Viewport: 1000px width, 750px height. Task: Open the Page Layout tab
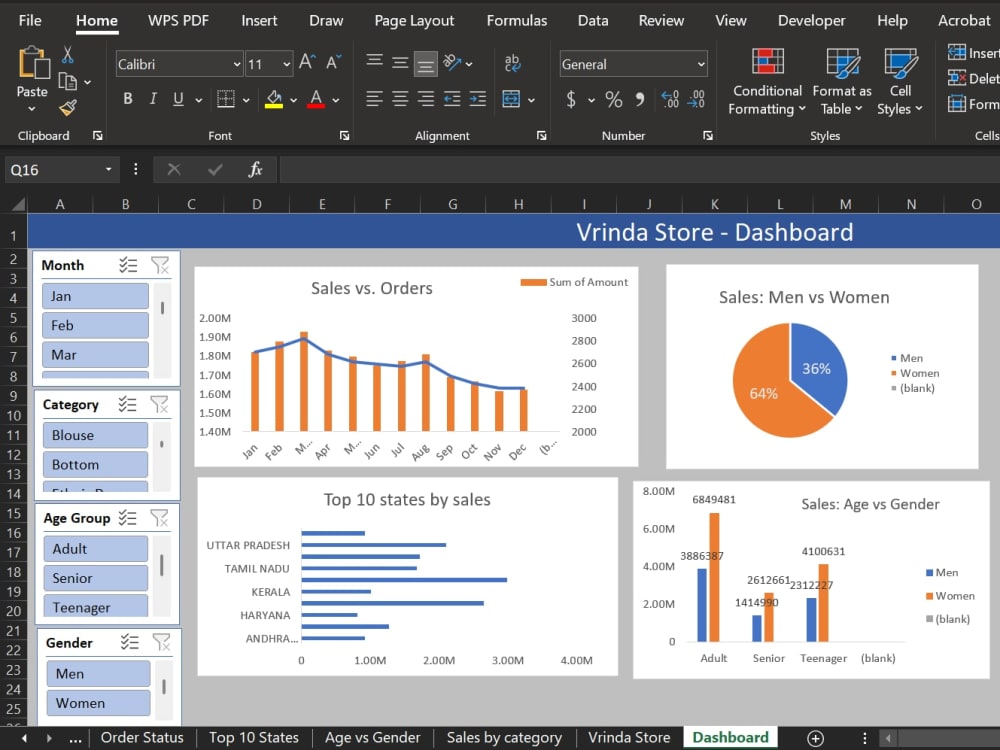(414, 20)
